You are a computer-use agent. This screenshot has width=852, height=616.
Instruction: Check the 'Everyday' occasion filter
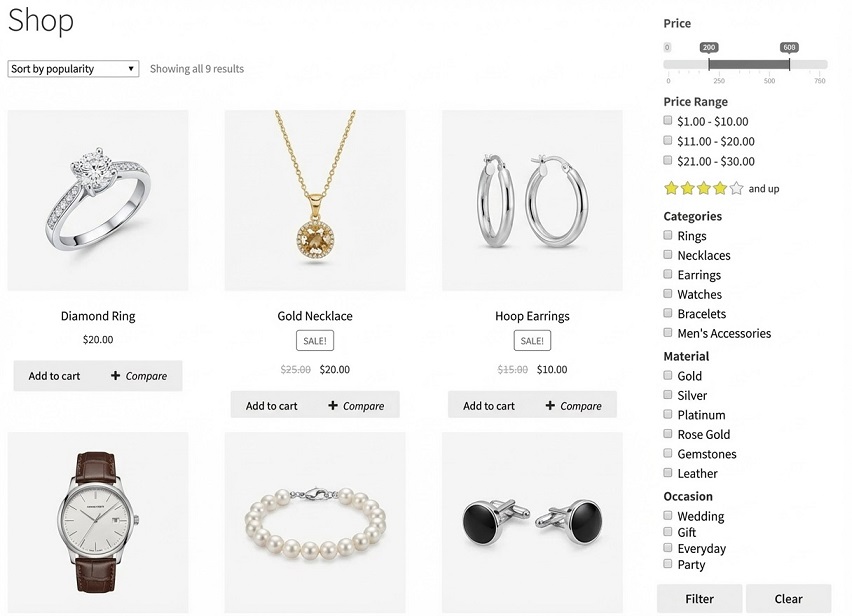tap(668, 548)
